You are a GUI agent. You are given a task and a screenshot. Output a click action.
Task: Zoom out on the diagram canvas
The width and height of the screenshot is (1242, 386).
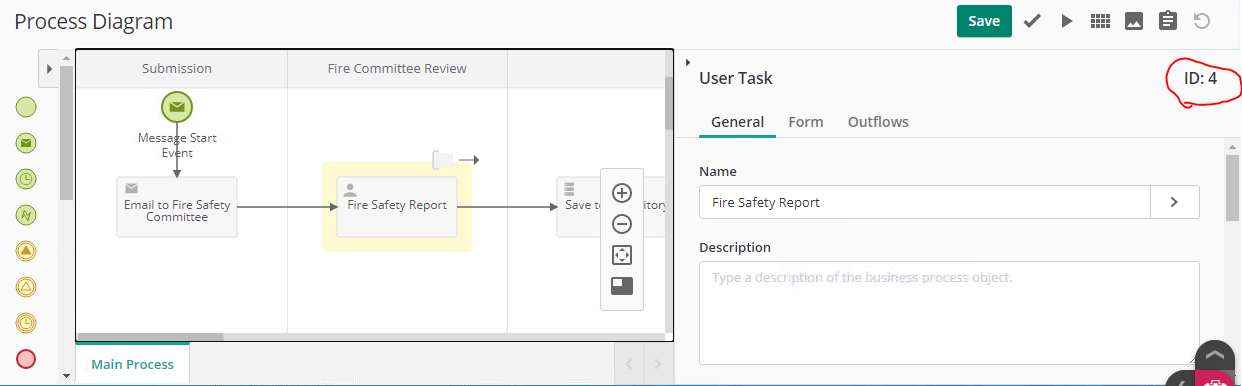(621, 224)
